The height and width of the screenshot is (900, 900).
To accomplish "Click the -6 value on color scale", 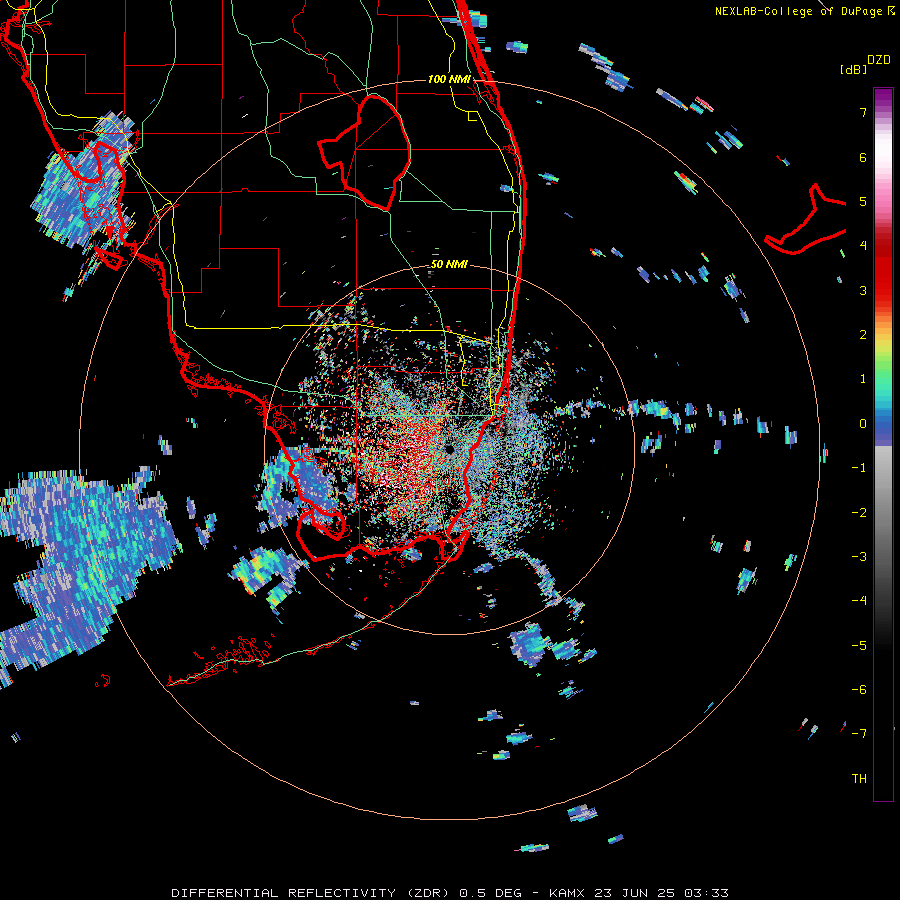I will (859, 690).
